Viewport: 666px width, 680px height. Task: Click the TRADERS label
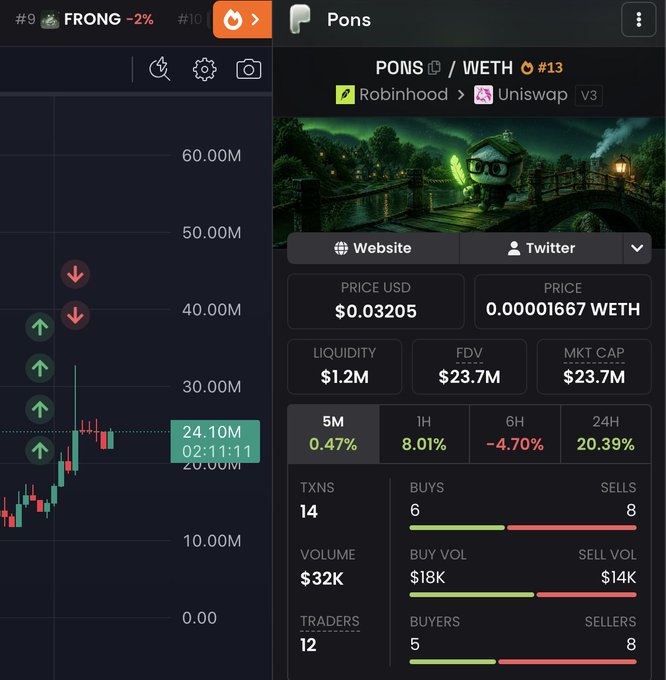point(330,621)
